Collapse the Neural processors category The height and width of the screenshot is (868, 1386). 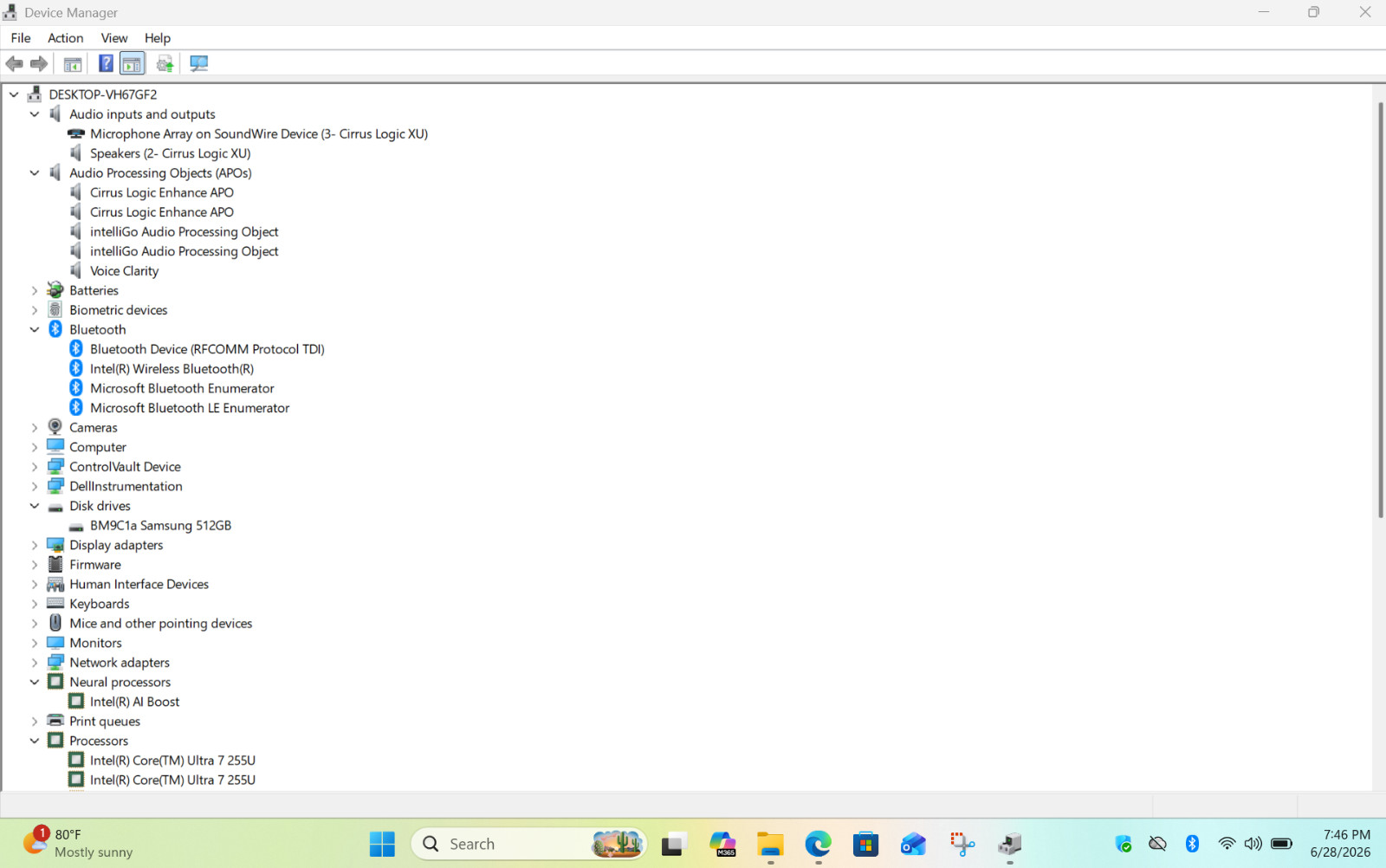click(35, 683)
